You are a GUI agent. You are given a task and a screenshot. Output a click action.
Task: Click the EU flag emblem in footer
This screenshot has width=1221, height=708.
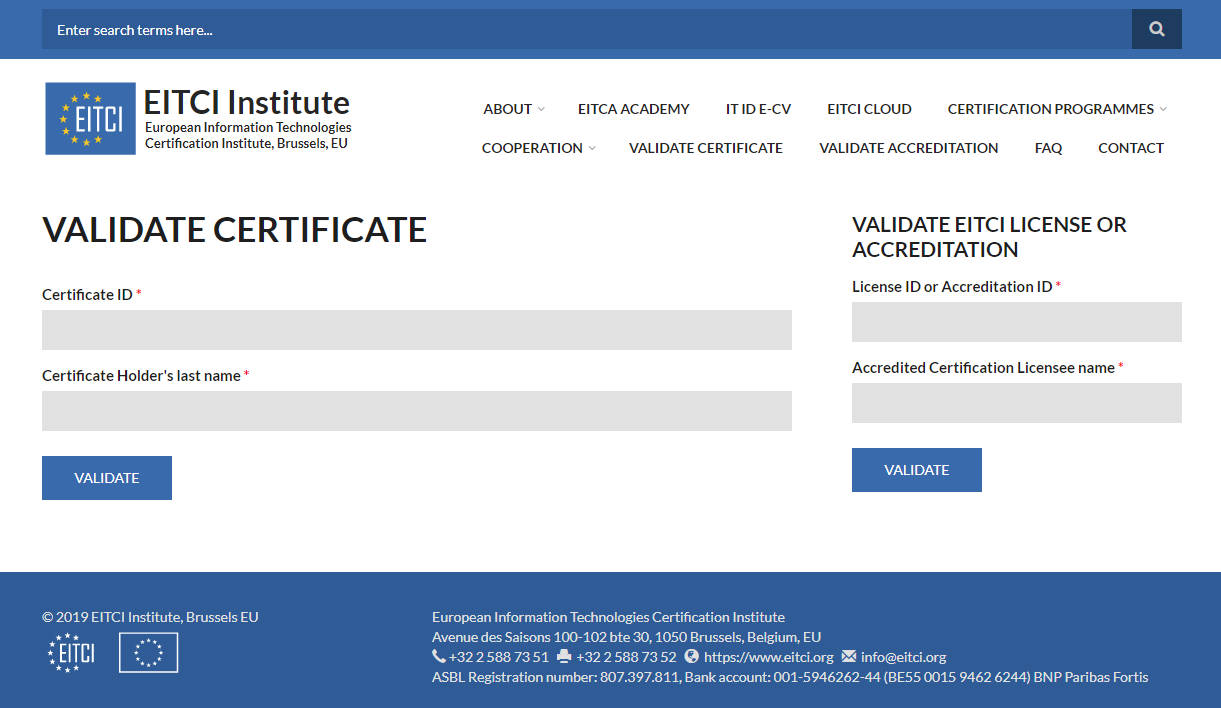[148, 652]
